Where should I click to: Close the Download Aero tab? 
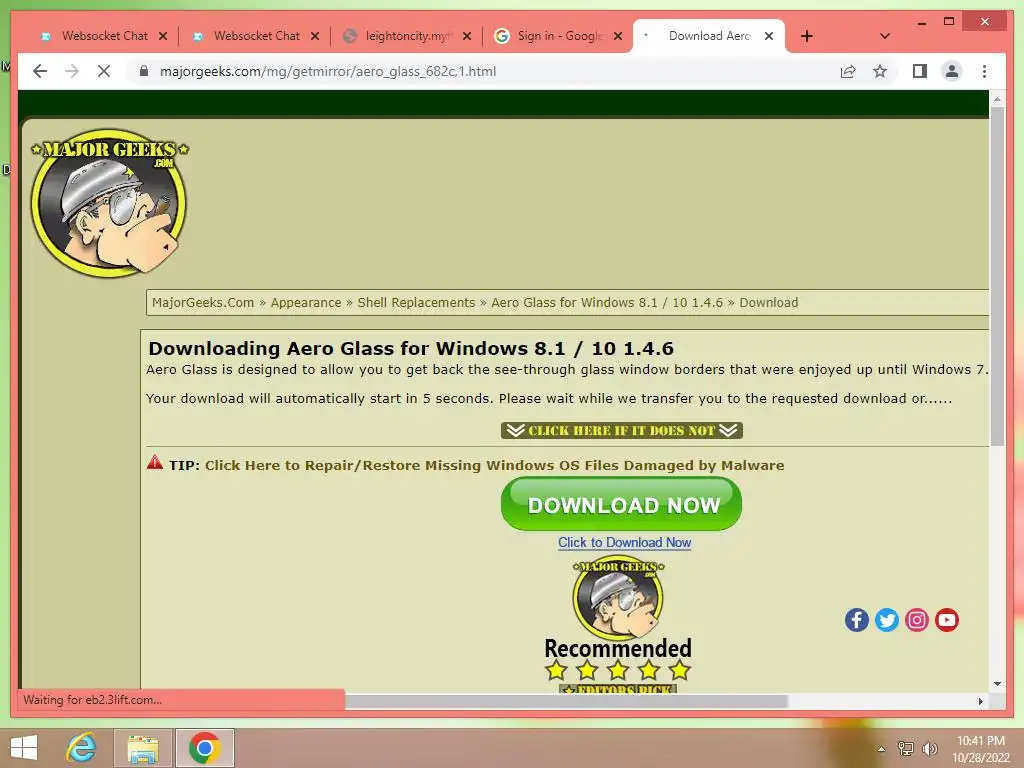(769, 36)
